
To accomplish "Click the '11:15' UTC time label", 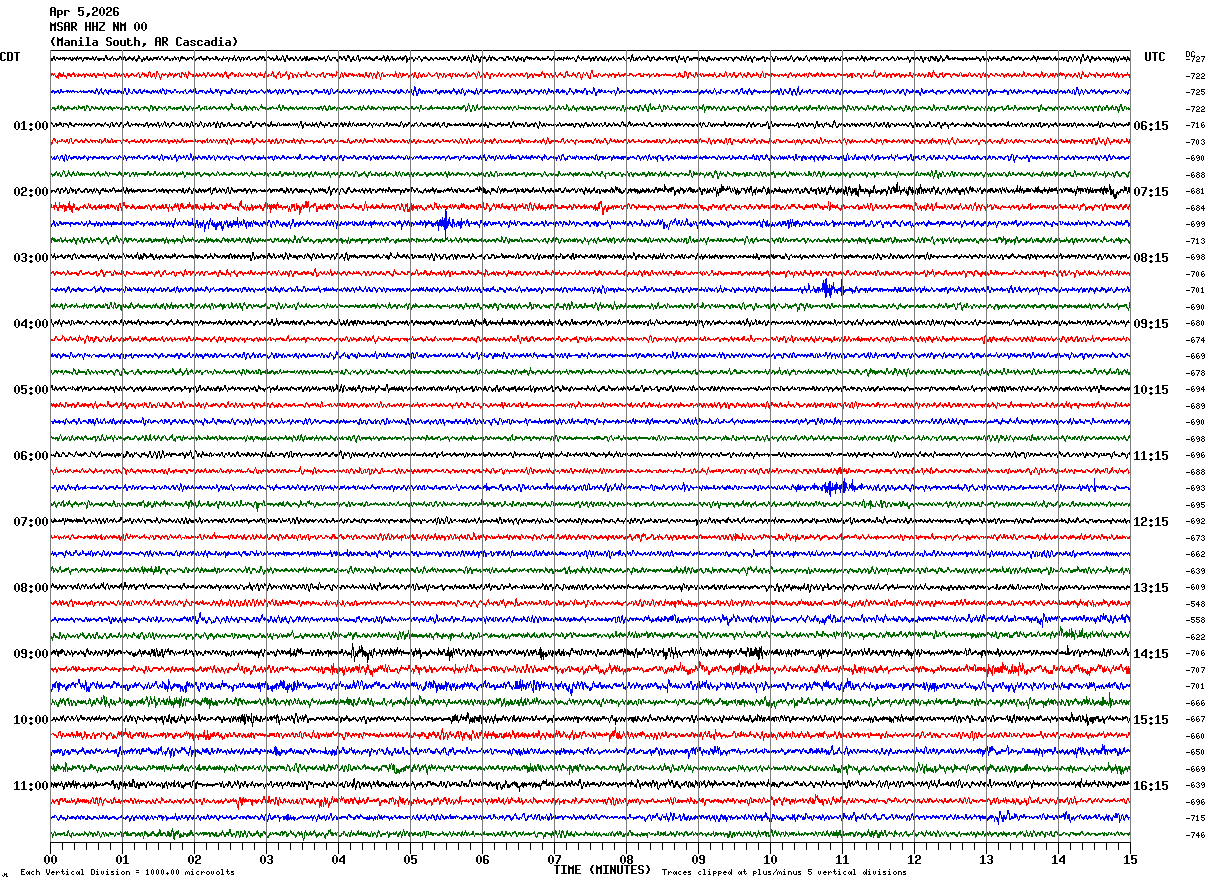I will click(1151, 456).
